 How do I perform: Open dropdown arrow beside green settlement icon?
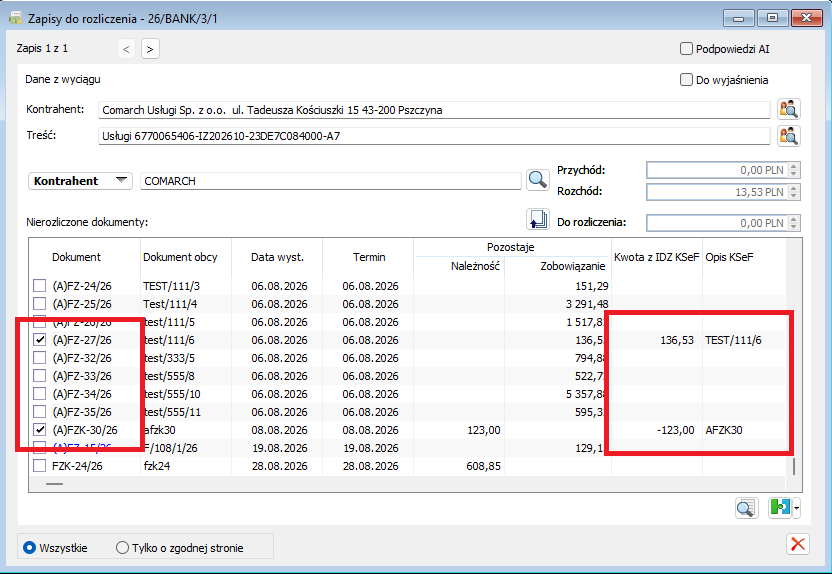796,508
